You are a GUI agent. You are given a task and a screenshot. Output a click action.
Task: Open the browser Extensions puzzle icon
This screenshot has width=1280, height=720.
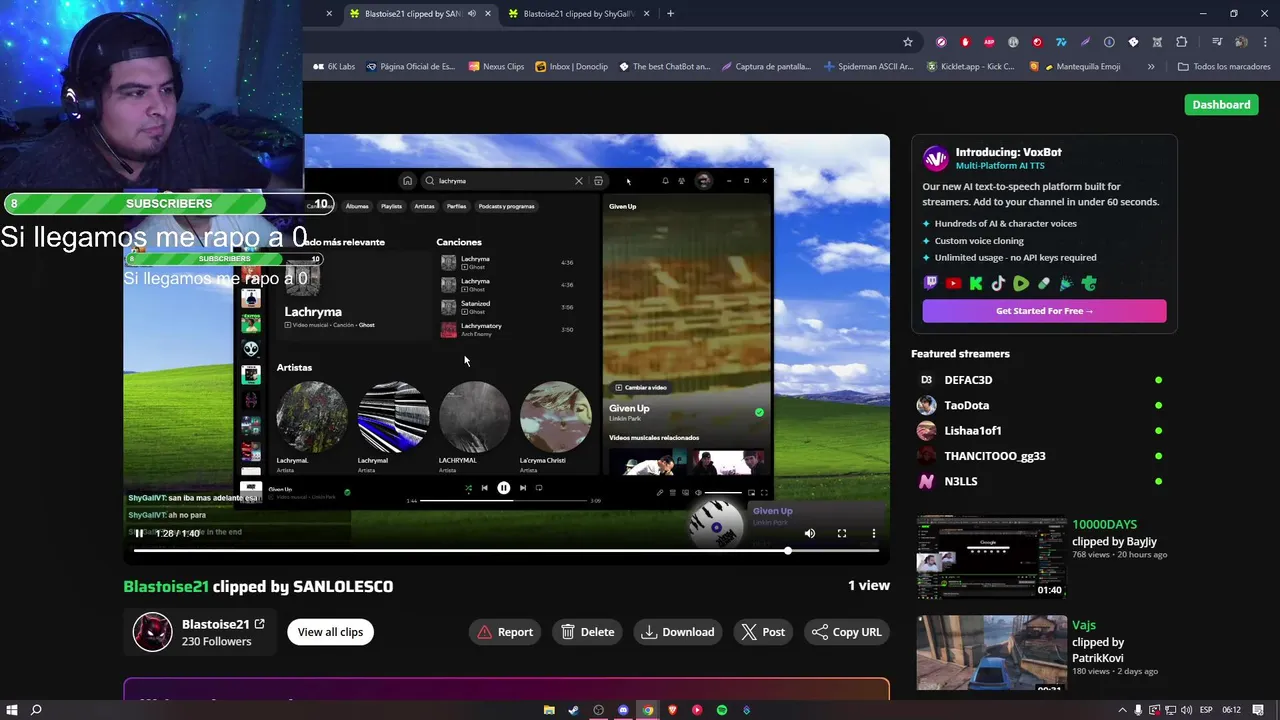pos(1181,42)
